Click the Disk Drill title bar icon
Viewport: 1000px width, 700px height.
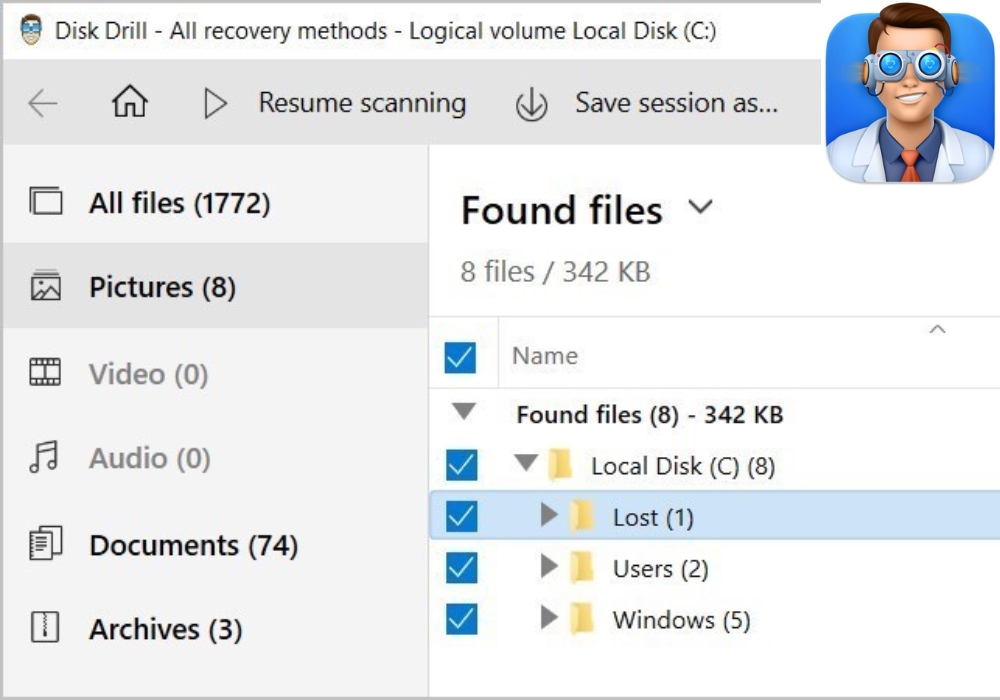click(31, 30)
